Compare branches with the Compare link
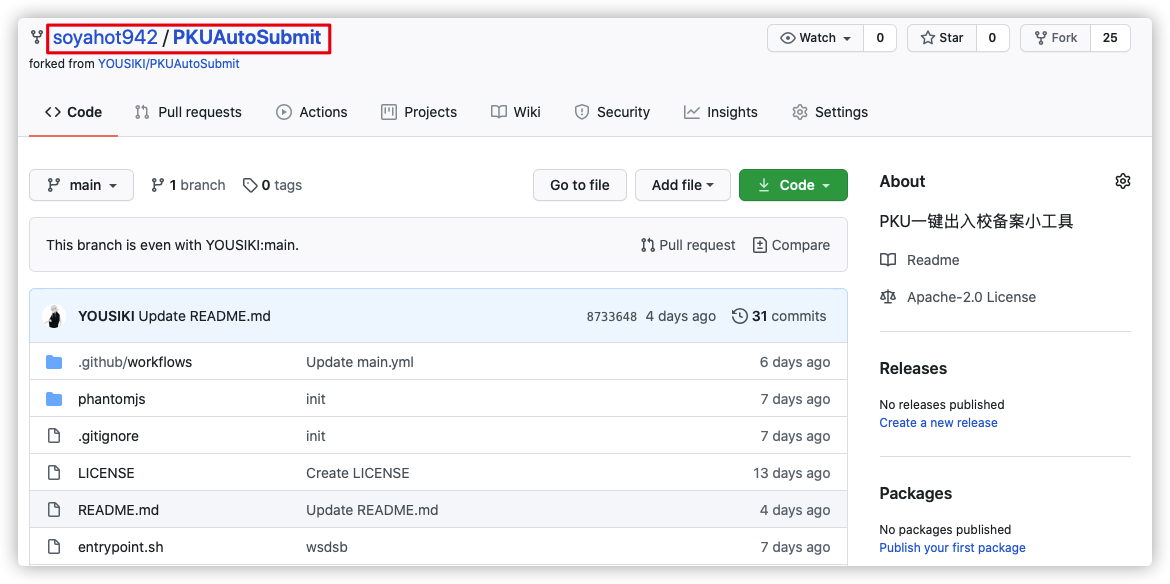Image resolution: width=1170 pixels, height=584 pixels. tap(791, 245)
